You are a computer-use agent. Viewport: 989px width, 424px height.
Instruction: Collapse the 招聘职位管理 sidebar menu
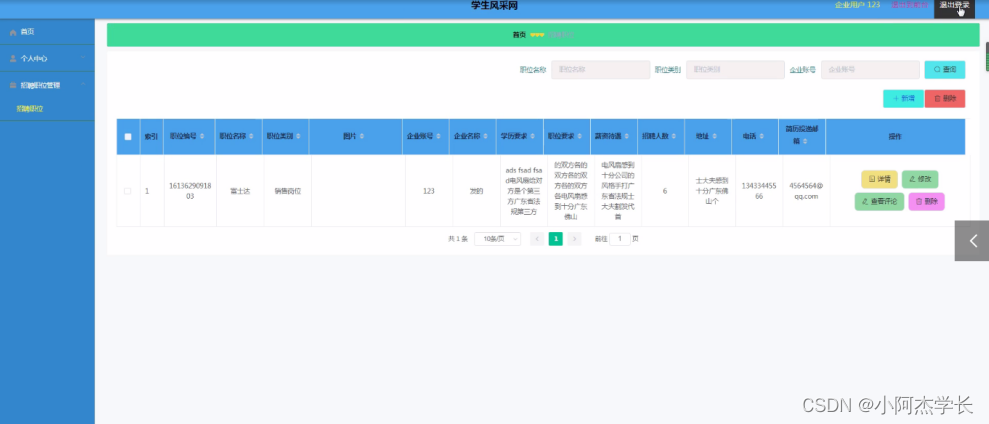click(47, 85)
